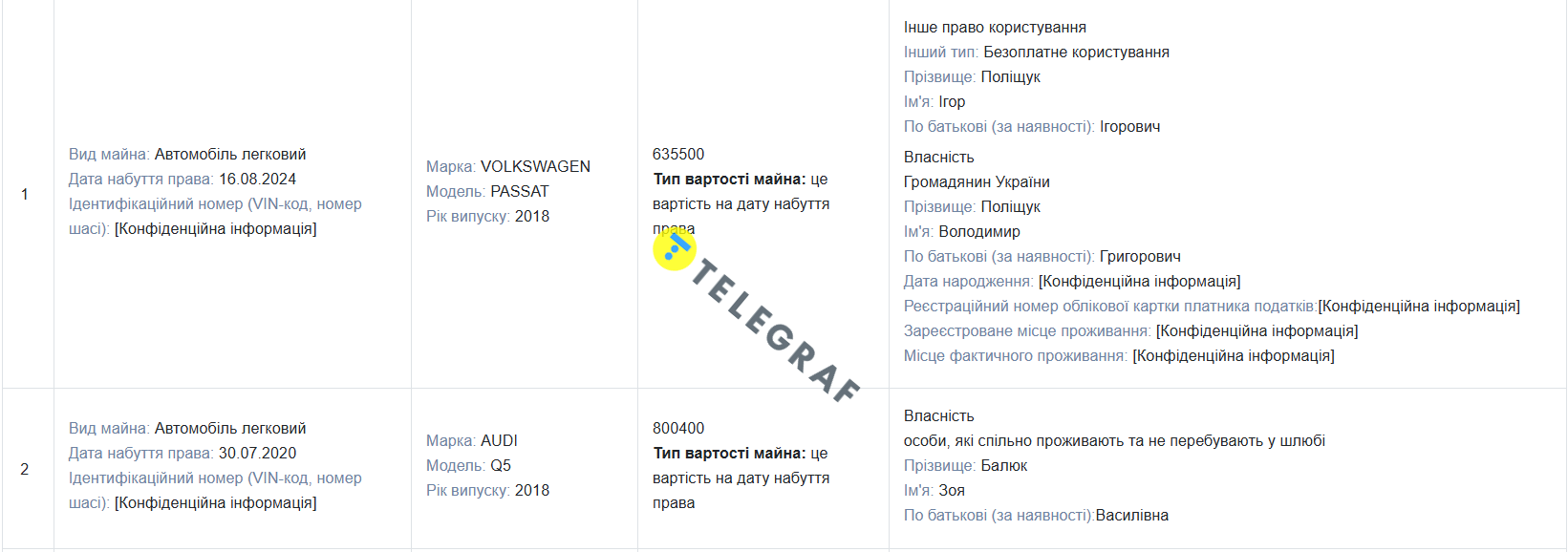Screen dimensions: 1568x552
Task: Click the surname "Балюк"
Action: (x=1004, y=465)
